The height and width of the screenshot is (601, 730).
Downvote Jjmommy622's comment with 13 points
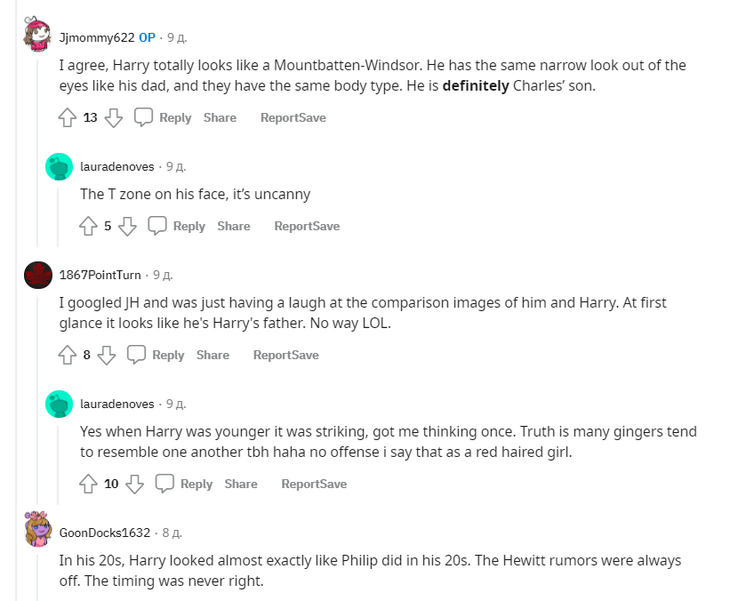(114, 118)
